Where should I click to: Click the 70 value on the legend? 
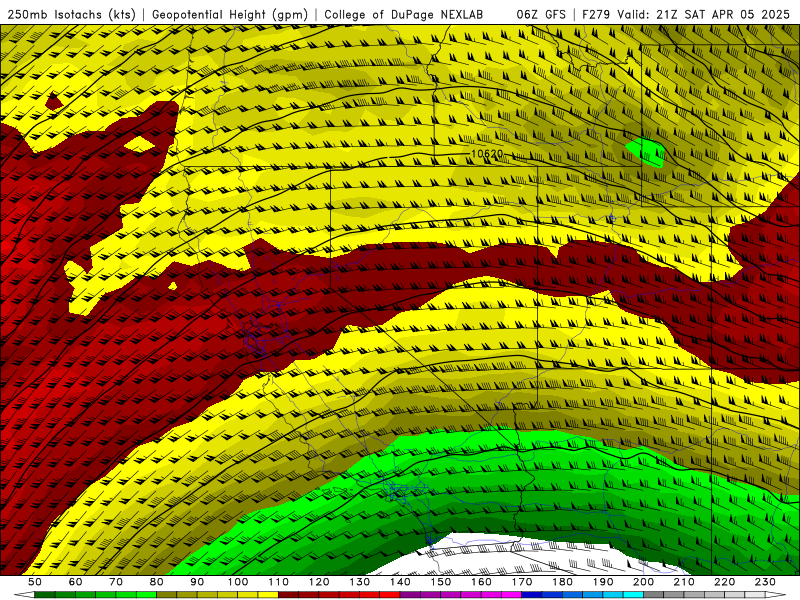pos(116,582)
